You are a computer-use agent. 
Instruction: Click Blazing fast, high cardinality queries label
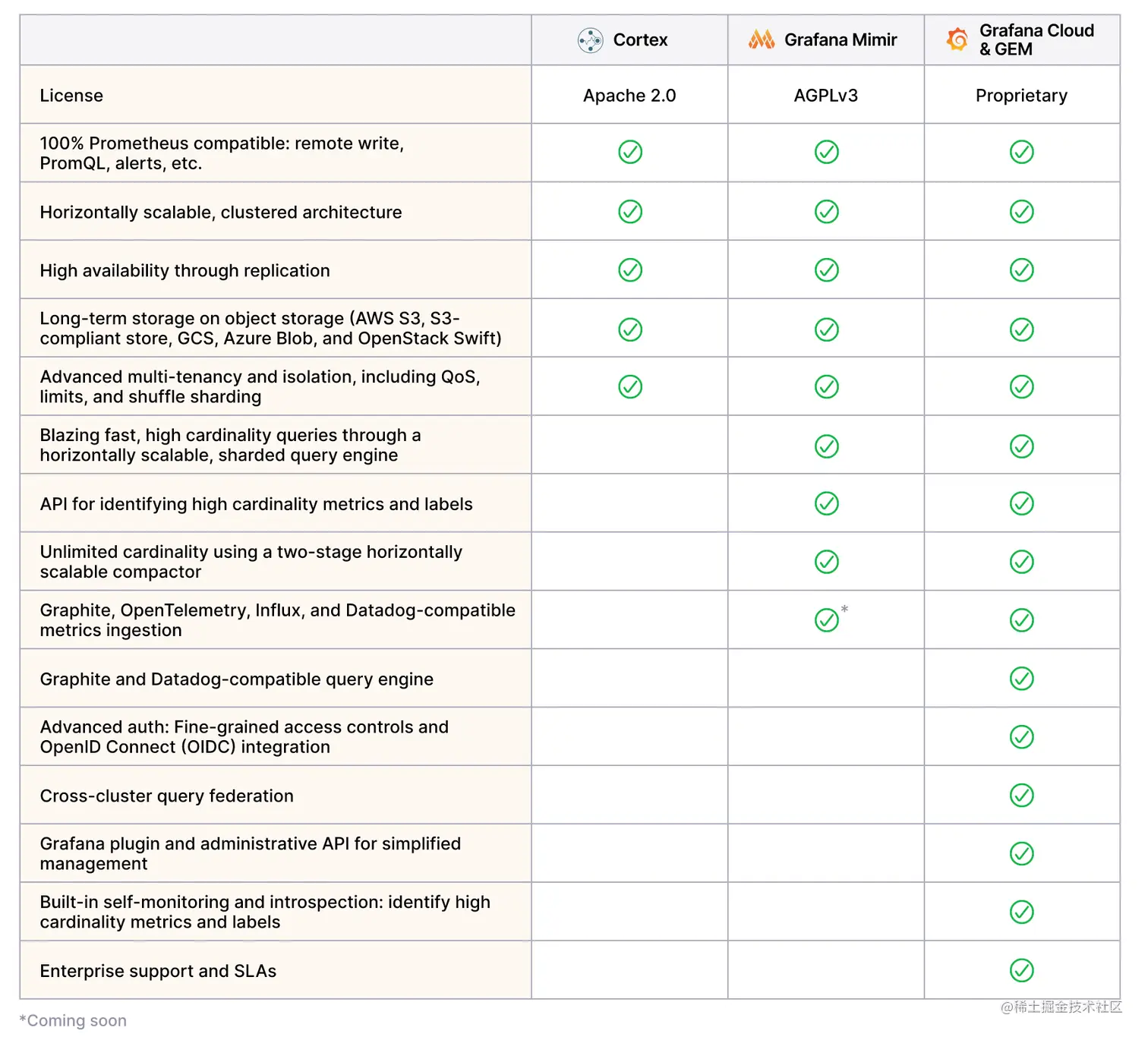pos(230,446)
